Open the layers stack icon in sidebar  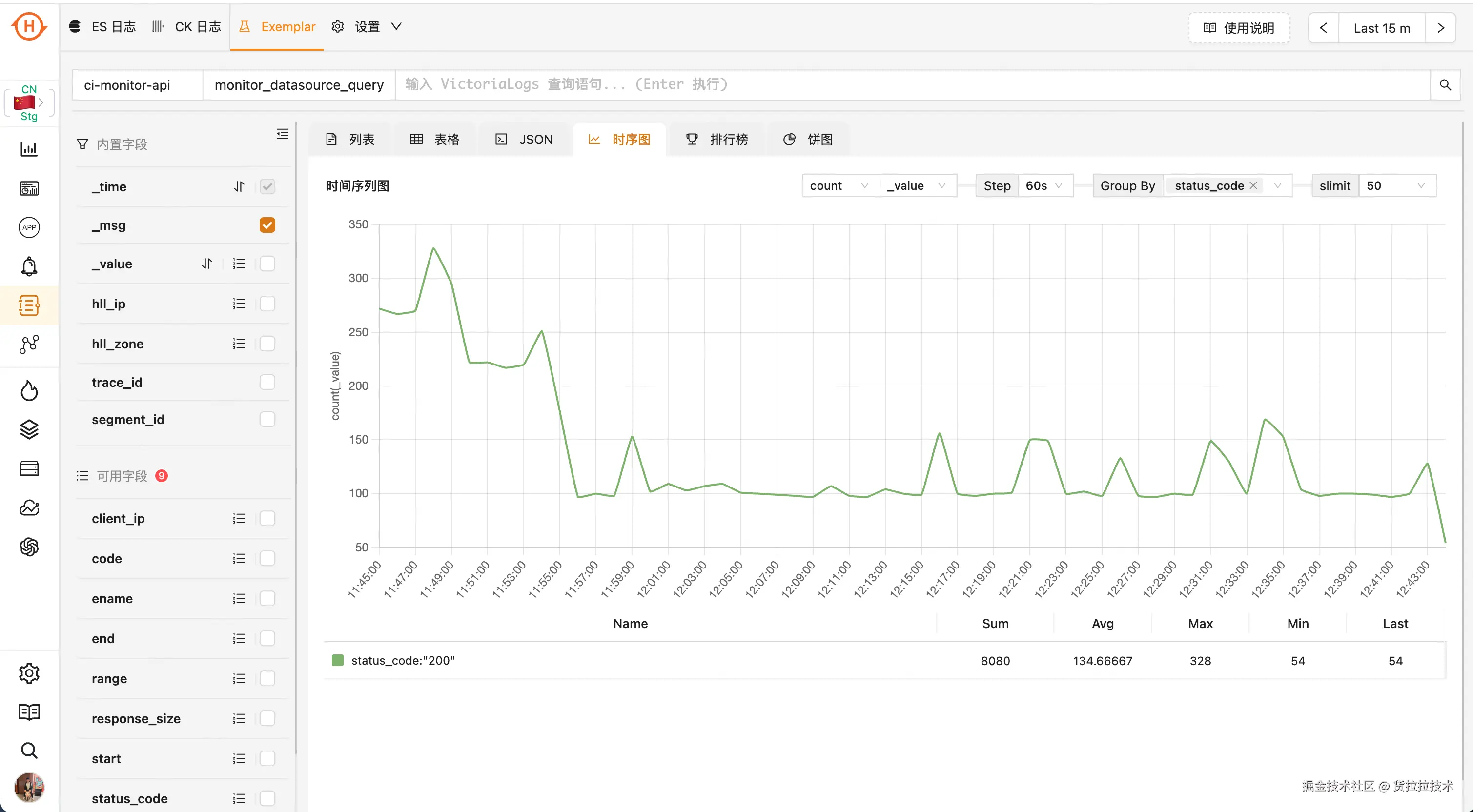pos(29,429)
